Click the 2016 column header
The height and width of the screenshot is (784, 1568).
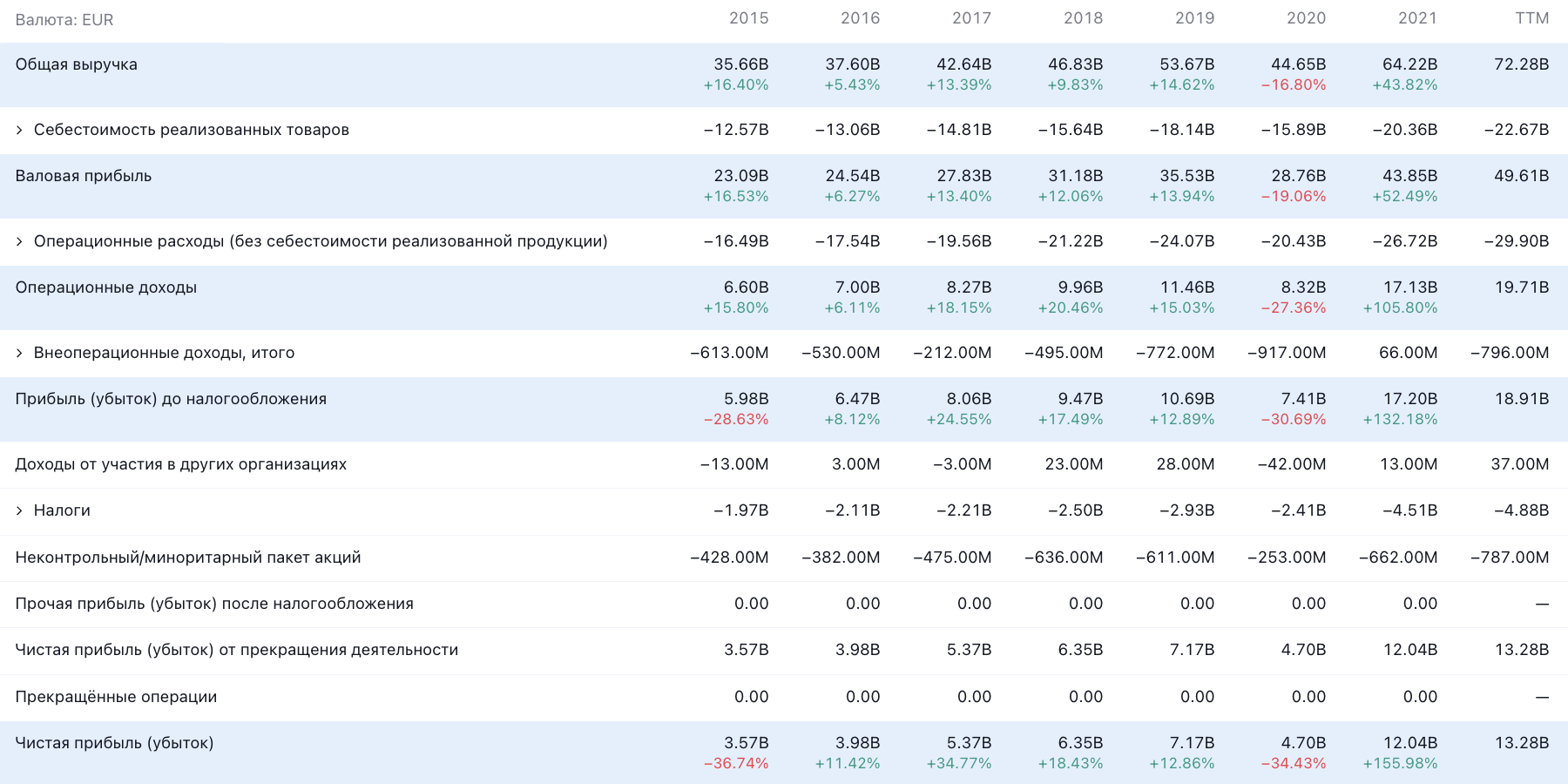[x=861, y=18]
